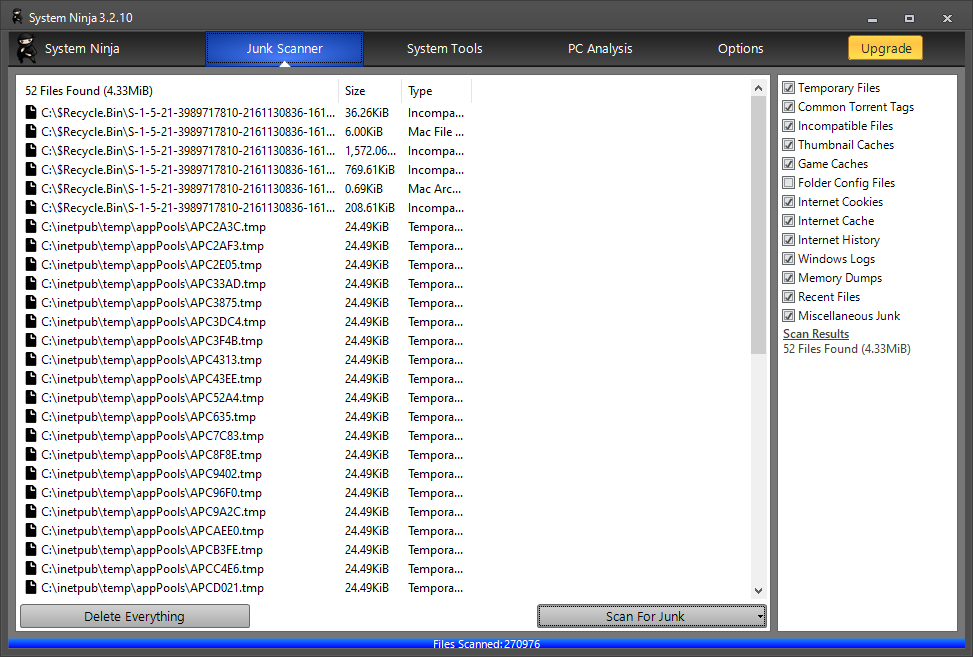
Task: Toggle the Windows Logs checkbox
Action: click(x=788, y=259)
